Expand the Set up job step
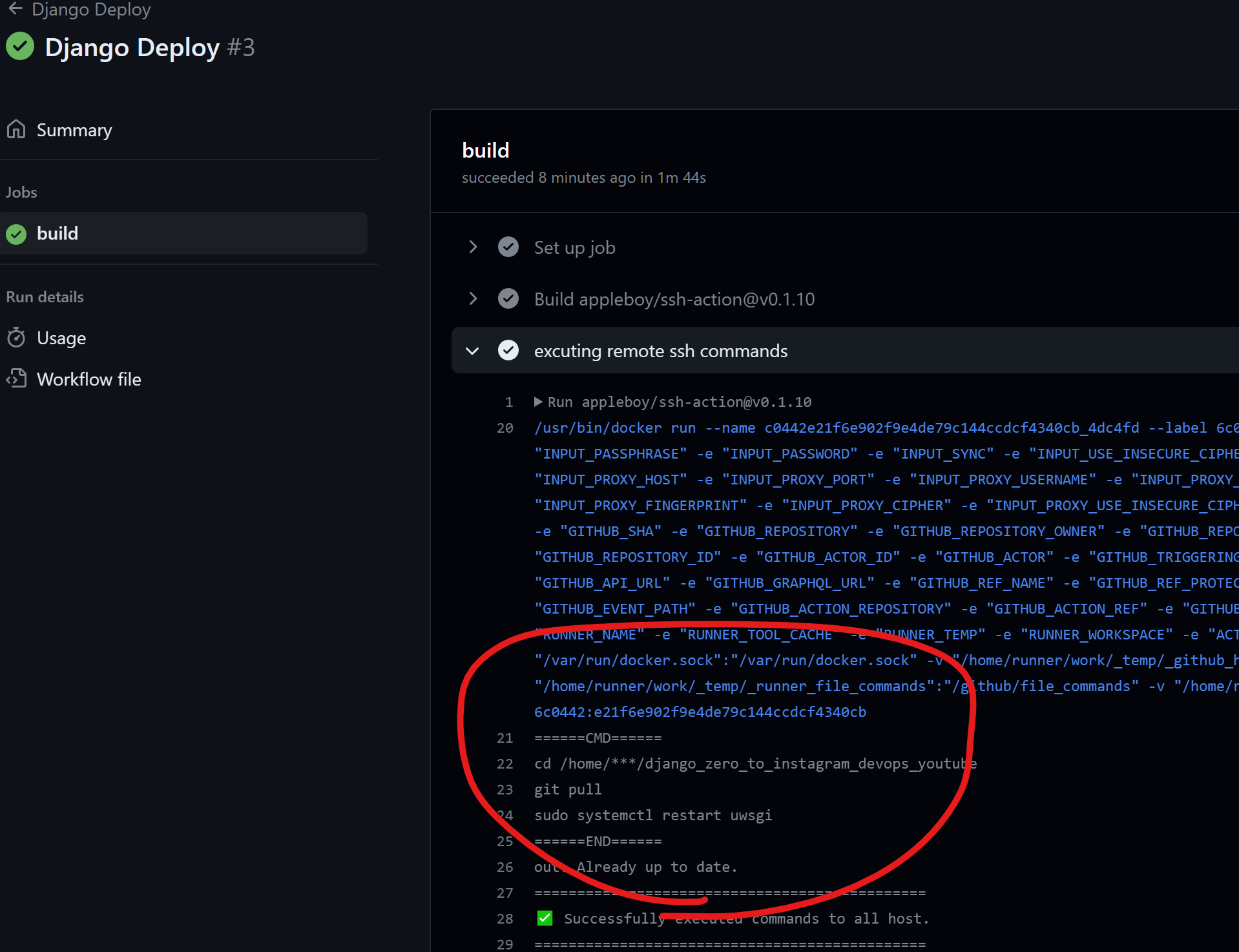Screen dimensions: 1239x952 click(x=473, y=247)
